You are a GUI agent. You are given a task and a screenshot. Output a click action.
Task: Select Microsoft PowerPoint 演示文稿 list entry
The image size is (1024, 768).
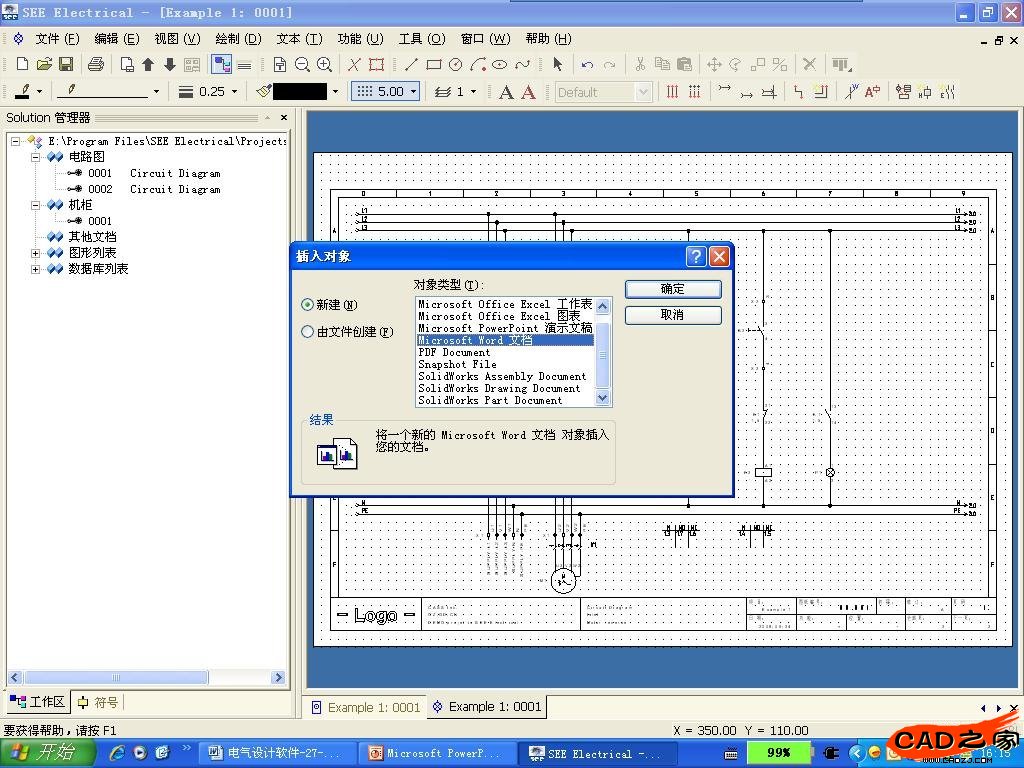coord(505,328)
